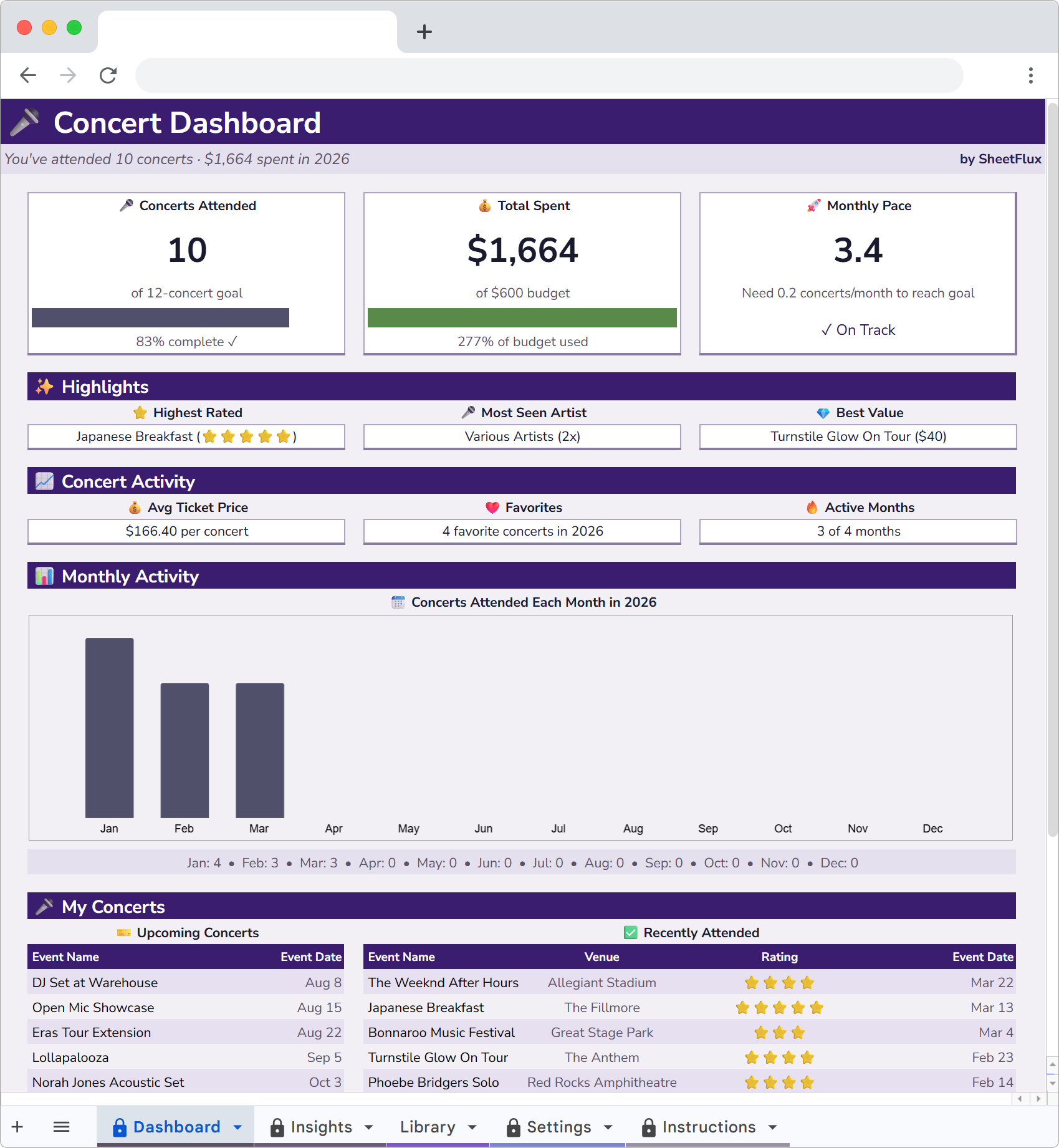Expand the Dashboard tab dropdown arrow
Viewport: 1059px width, 1148px height.
point(237,1127)
